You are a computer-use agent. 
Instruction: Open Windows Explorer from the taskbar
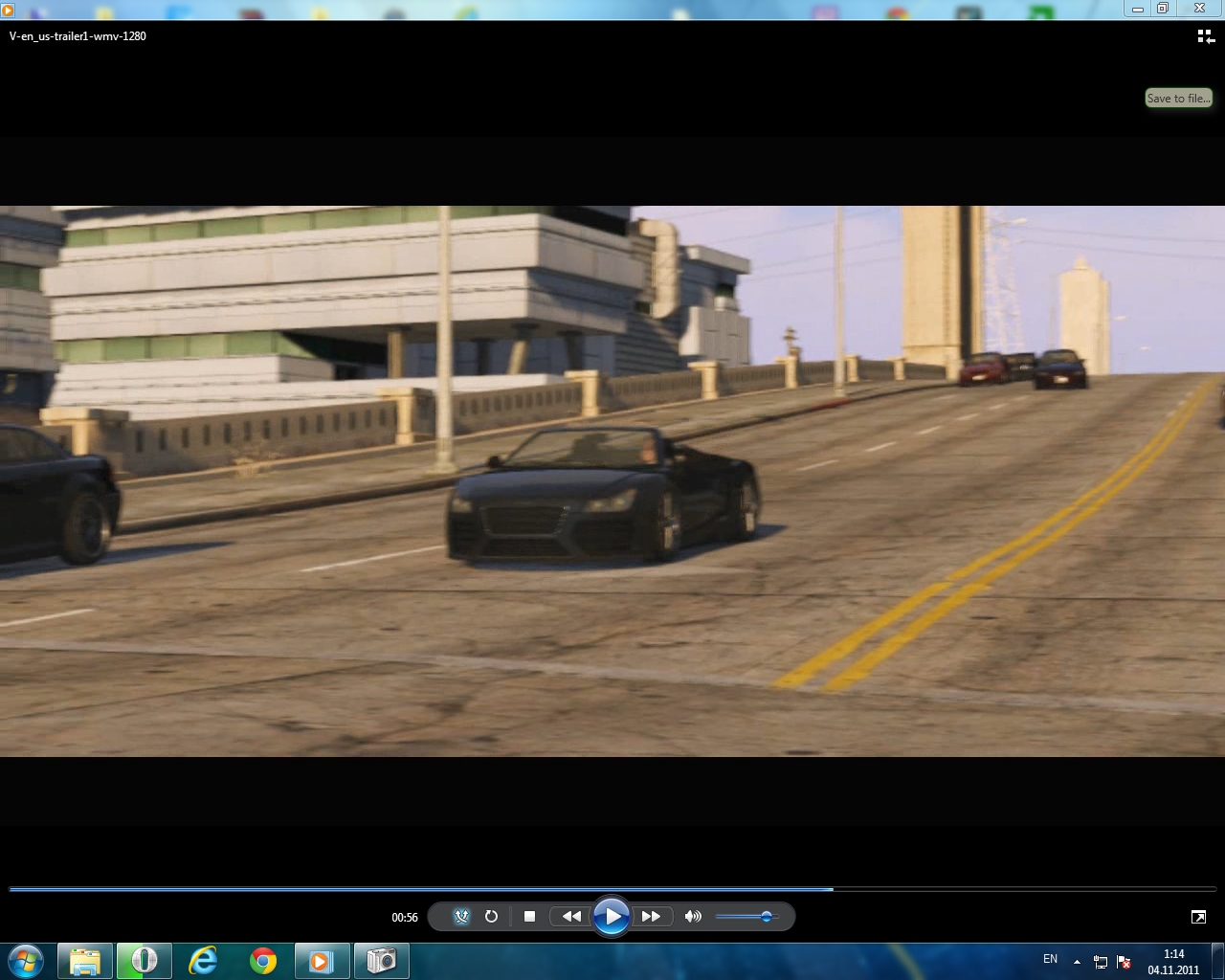point(85,961)
